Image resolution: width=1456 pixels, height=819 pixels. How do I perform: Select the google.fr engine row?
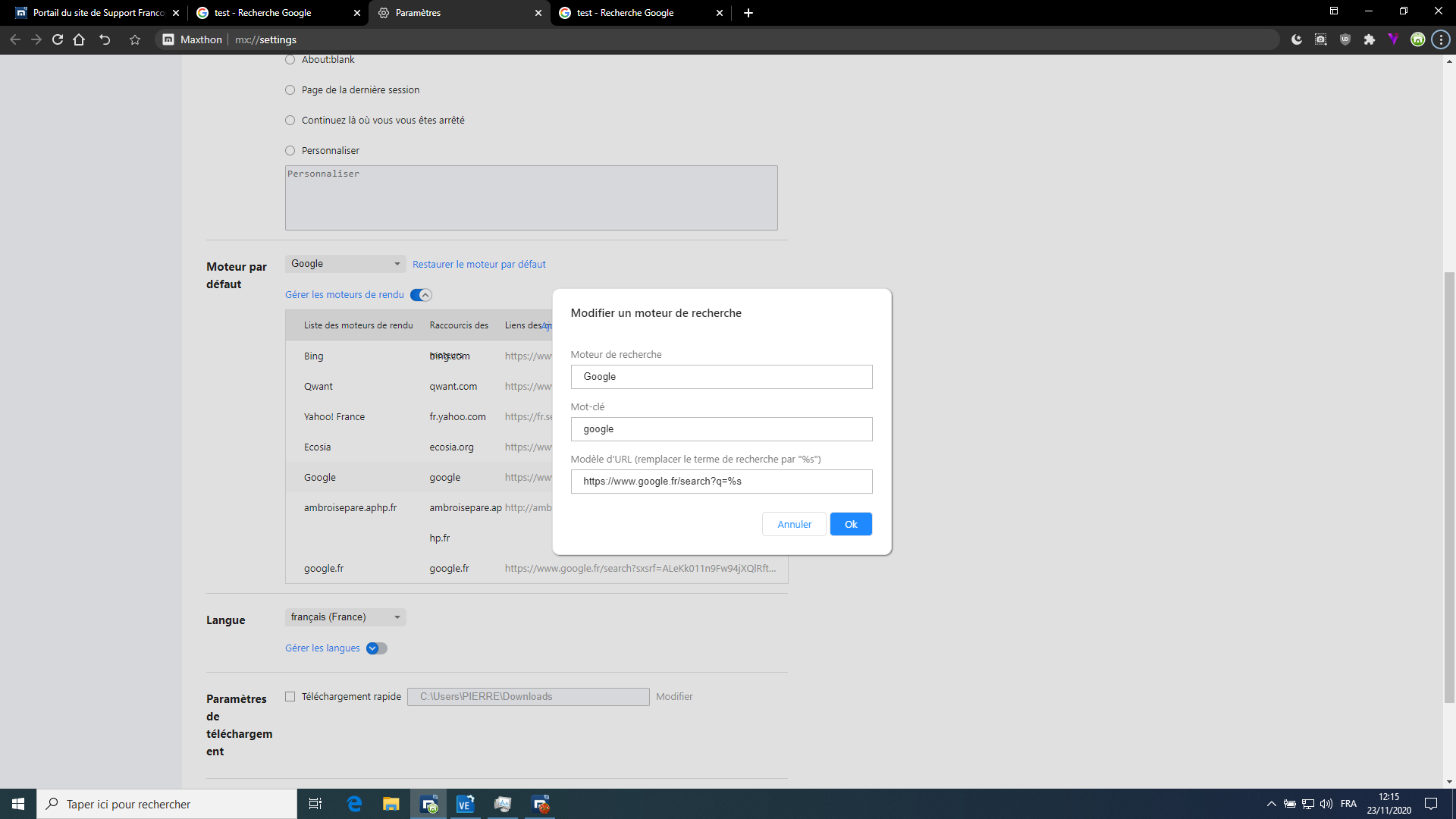click(536, 569)
